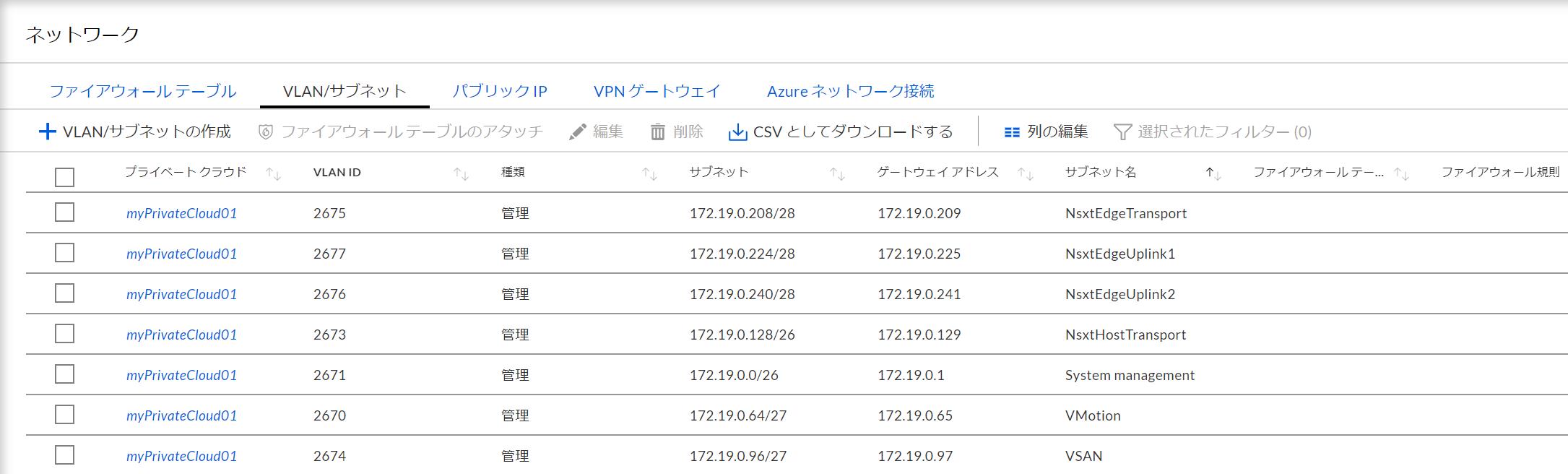The image size is (1568, 474).
Task: Click the pencil 編集 icon
Action: (x=577, y=132)
